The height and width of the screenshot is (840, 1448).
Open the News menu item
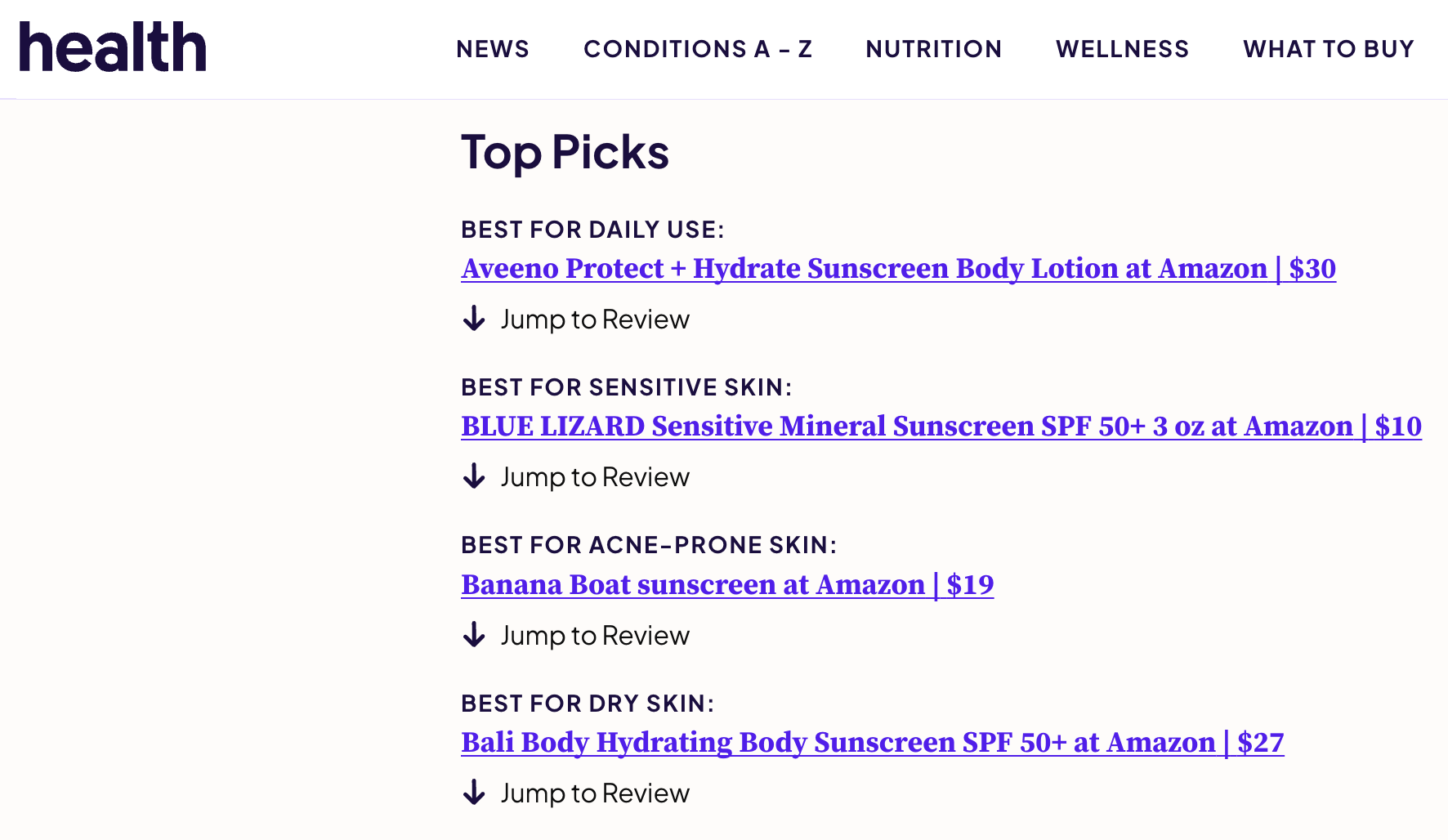(x=493, y=49)
